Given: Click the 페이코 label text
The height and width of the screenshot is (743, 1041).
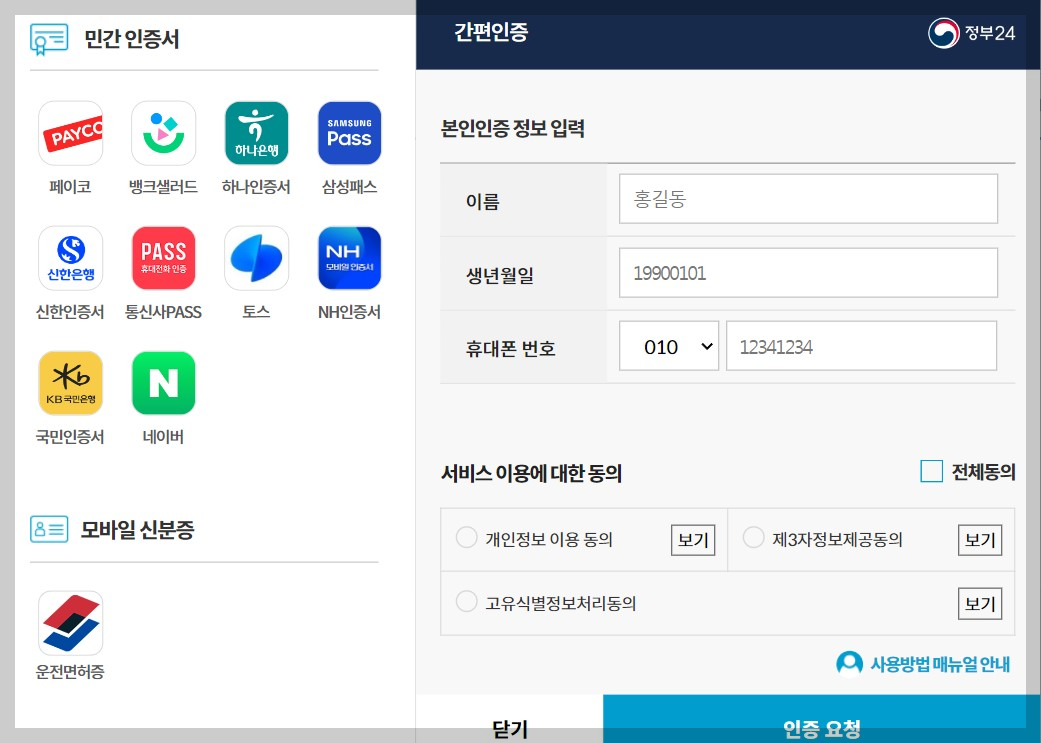Looking at the screenshot, I should [70, 187].
